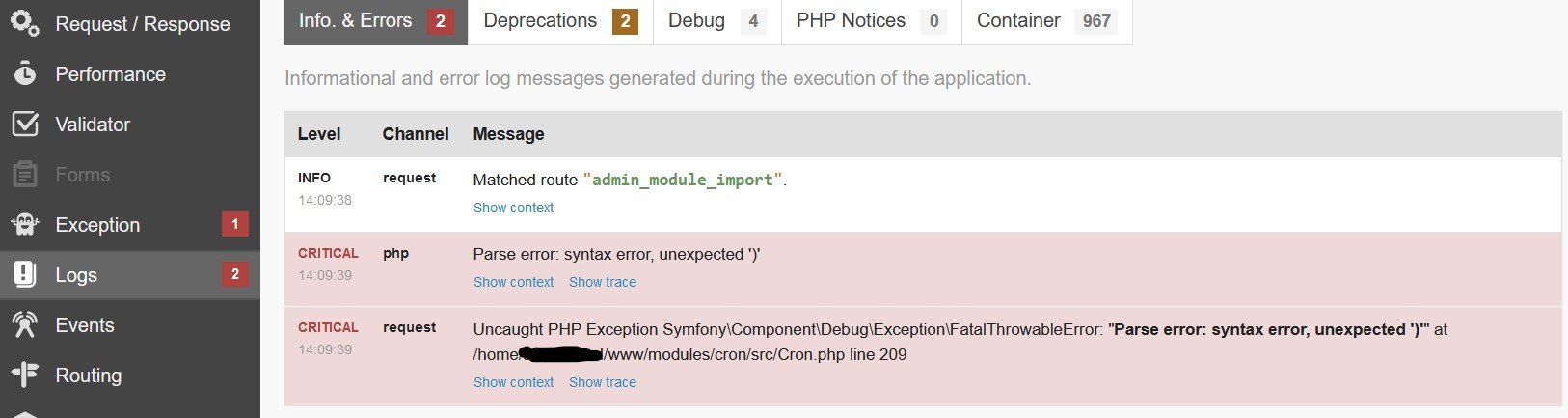
Task: Click the red Exception count badge
Action: (x=234, y=225)
